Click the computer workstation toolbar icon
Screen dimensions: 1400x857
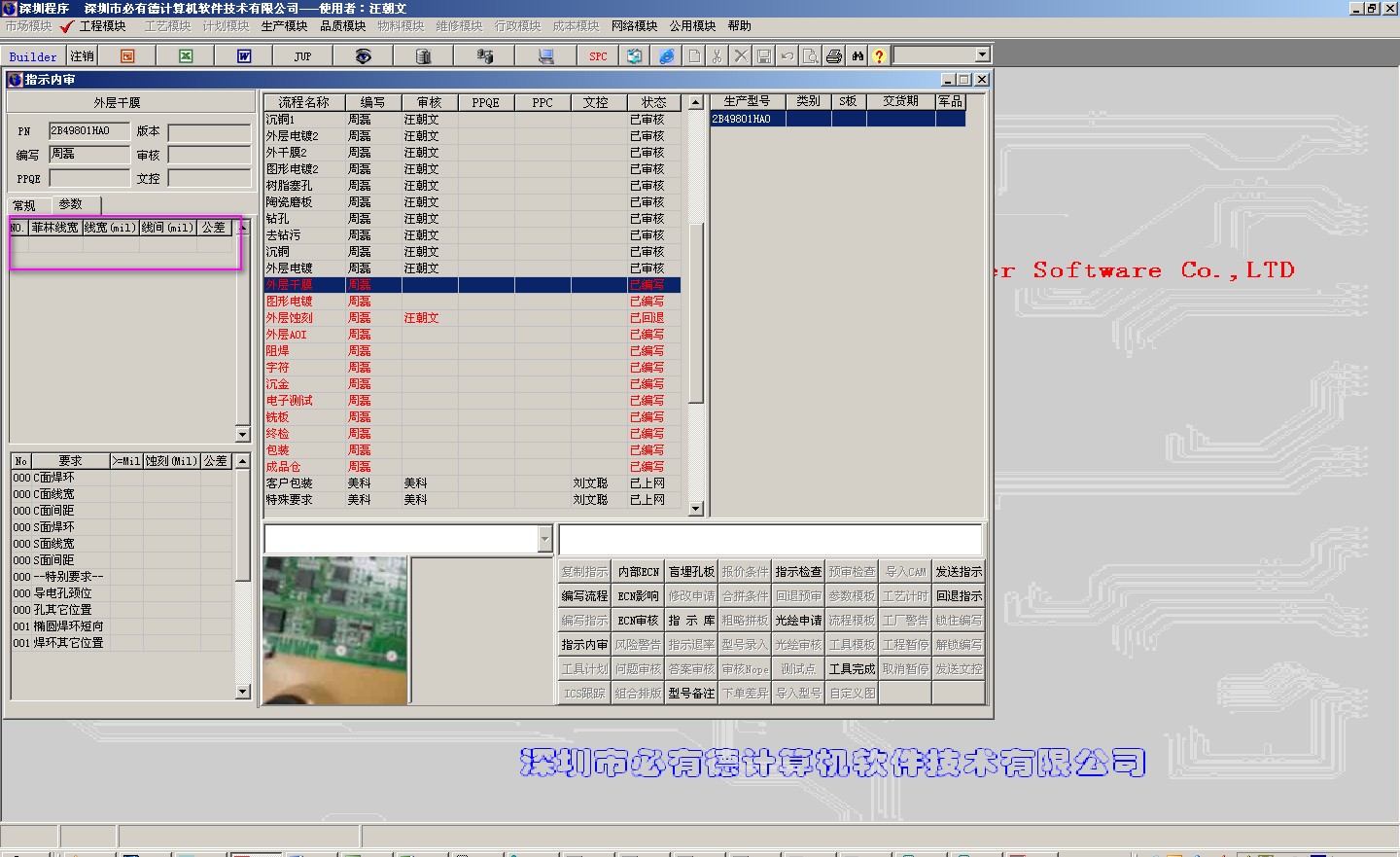coord(545,56)
